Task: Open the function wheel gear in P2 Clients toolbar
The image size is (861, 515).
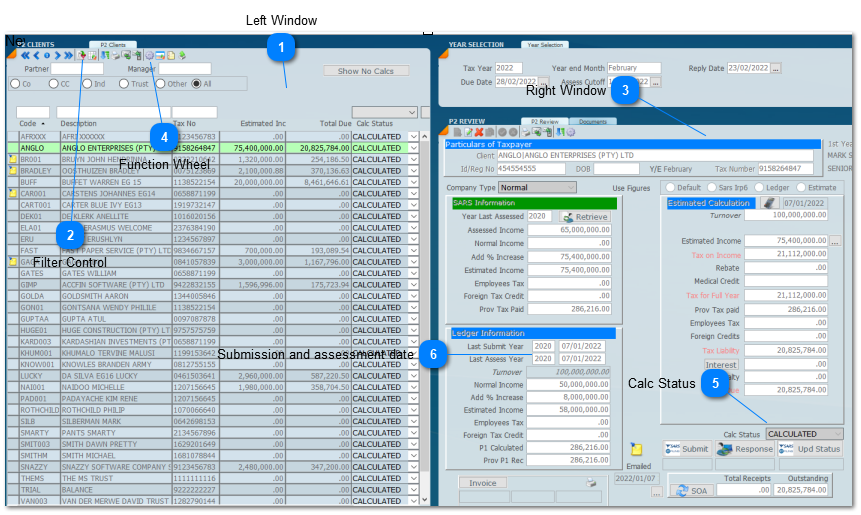Action: 149,55
